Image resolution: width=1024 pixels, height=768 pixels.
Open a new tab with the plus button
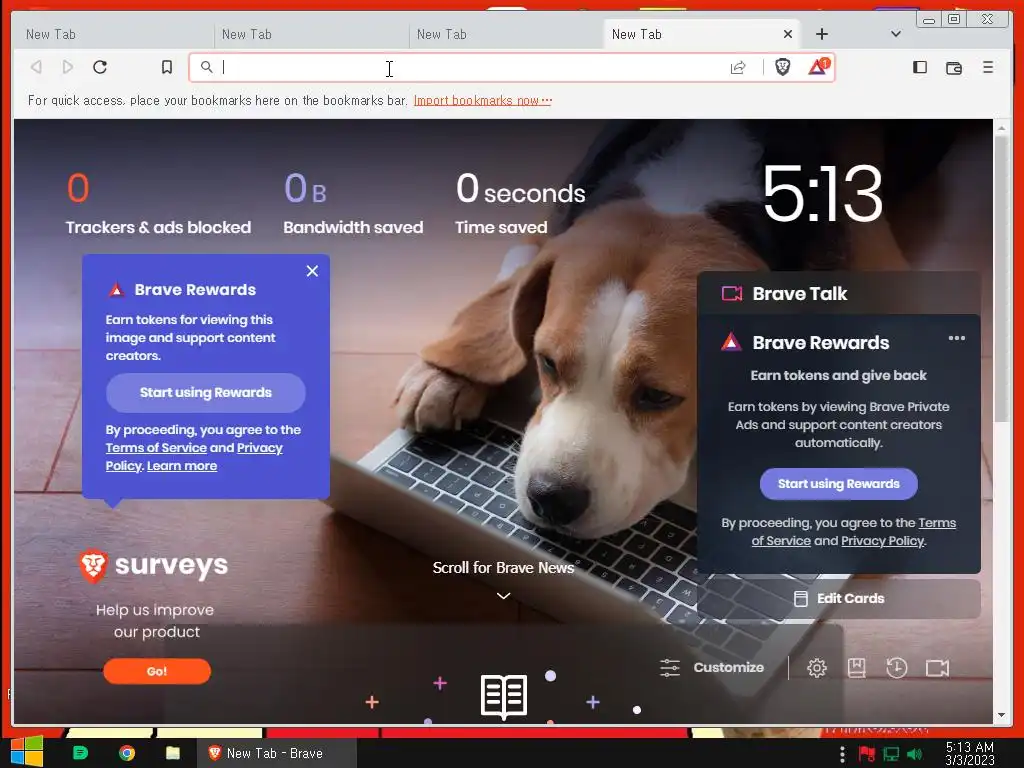click(822, 34)
